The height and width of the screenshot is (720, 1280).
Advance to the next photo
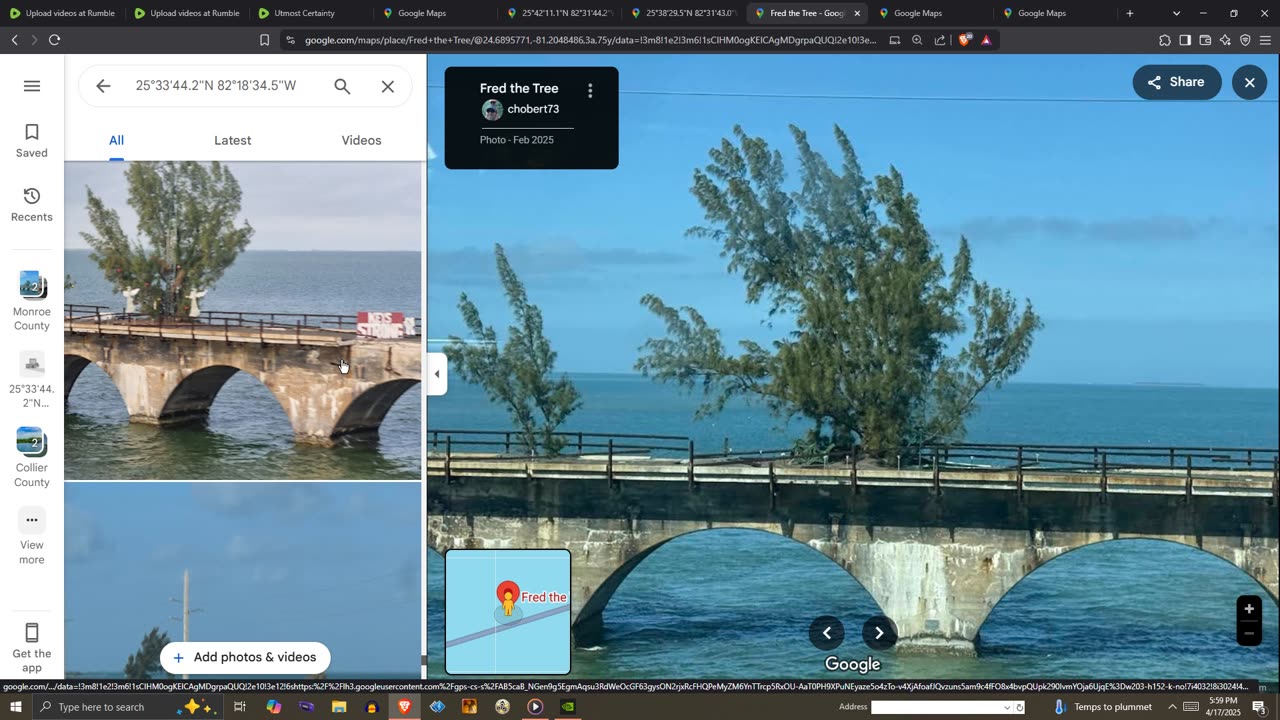(x=878, y=632)
